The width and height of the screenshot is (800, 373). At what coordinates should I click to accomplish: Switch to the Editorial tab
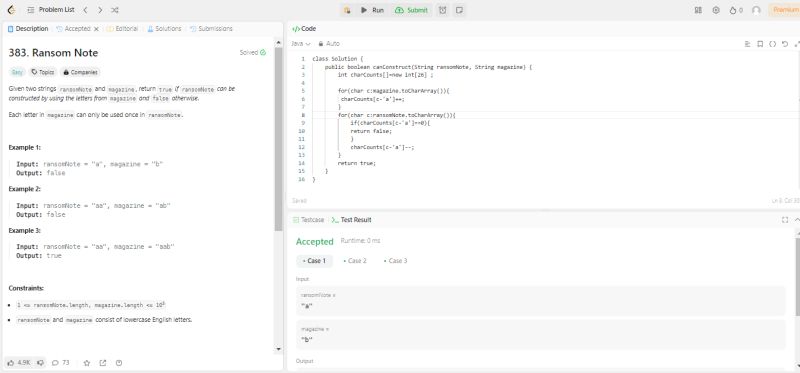click(123, 29)
